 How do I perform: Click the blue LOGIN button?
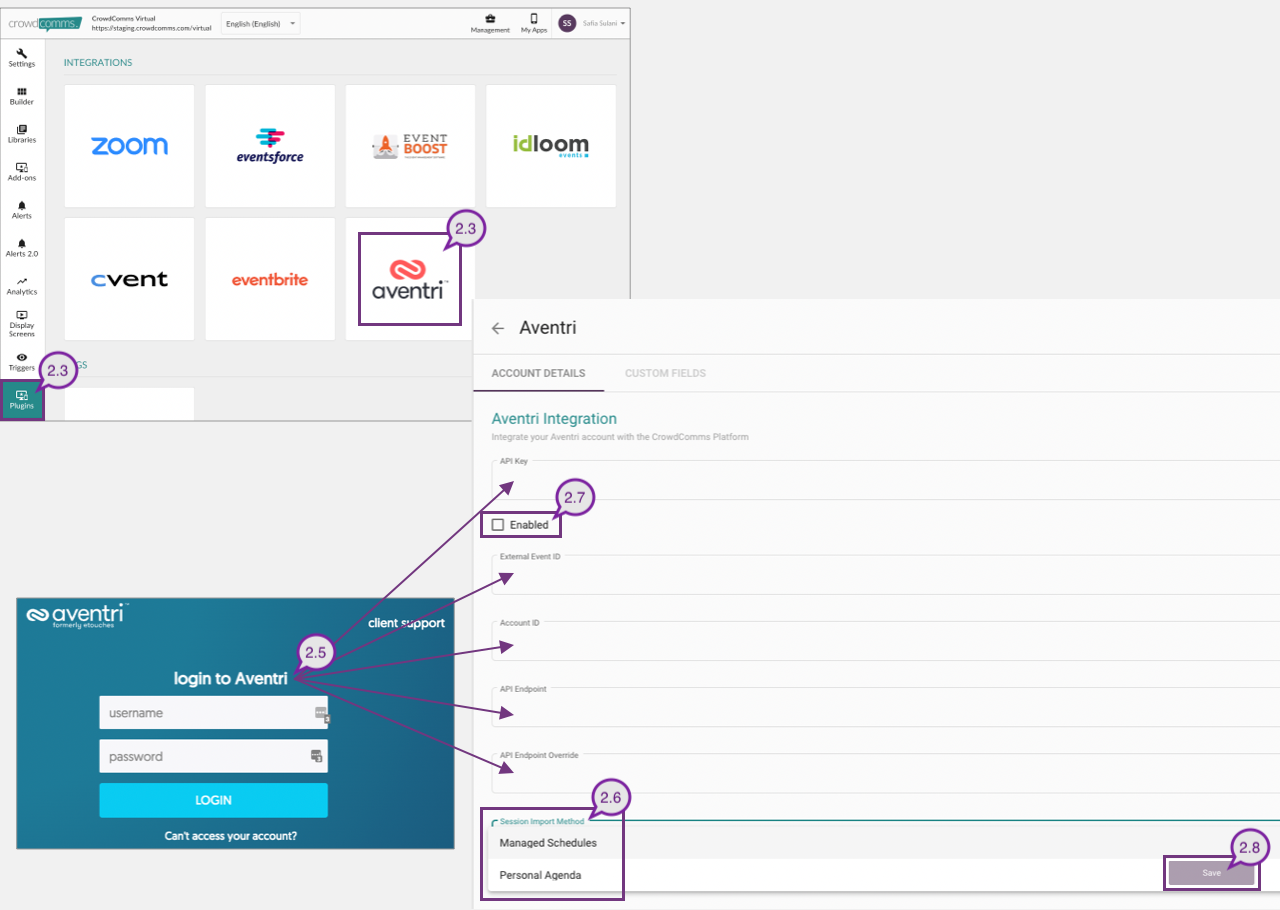coord(213,800)
